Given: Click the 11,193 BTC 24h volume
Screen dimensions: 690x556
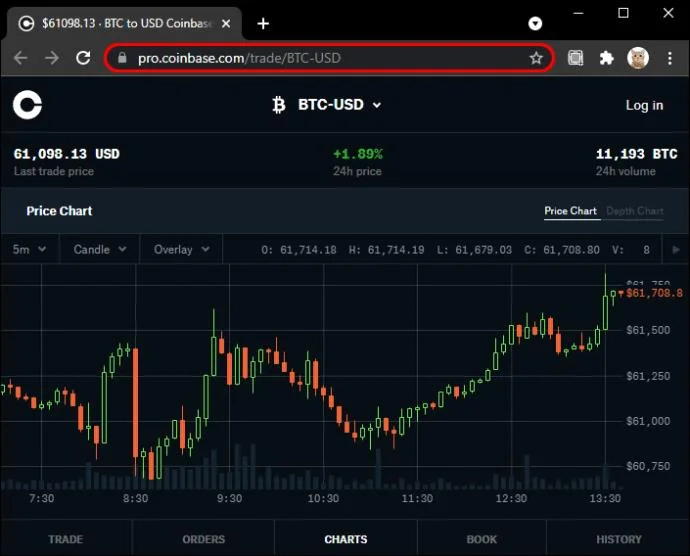Looking at the screenshot, I should pyautogui.click(x=636, y=154).
